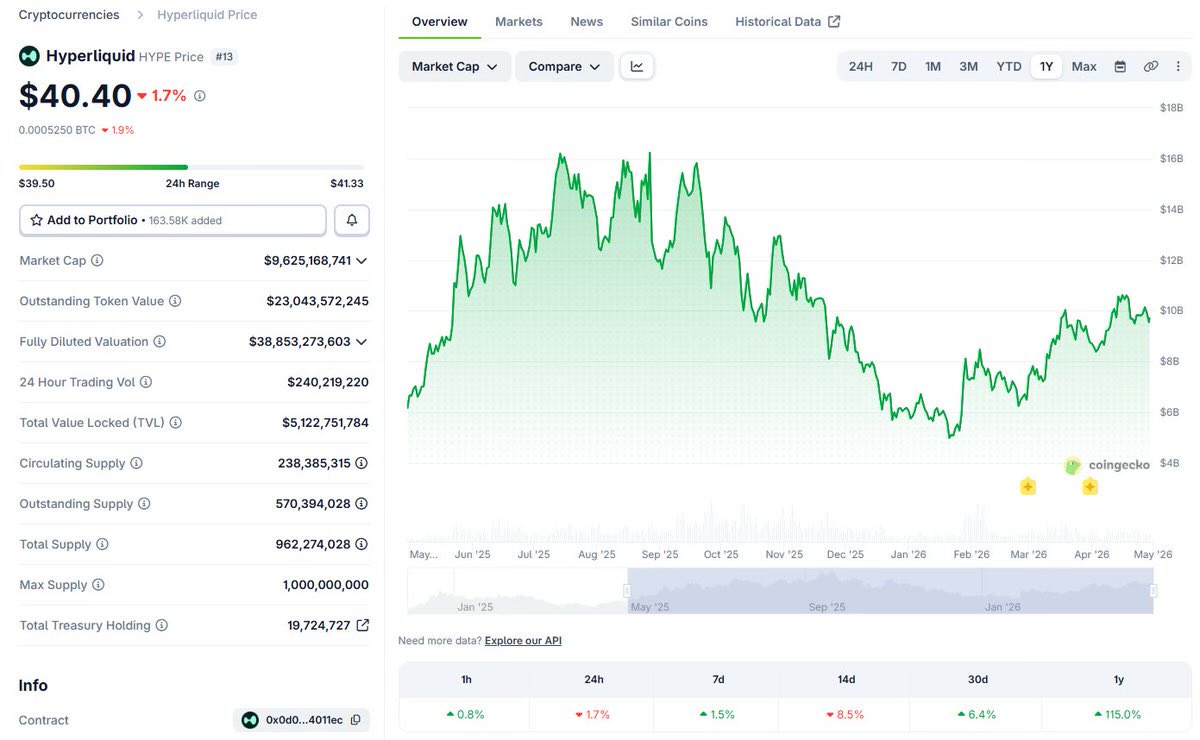
Task: Select the YTD time range
Action: tap(1009, 66)
